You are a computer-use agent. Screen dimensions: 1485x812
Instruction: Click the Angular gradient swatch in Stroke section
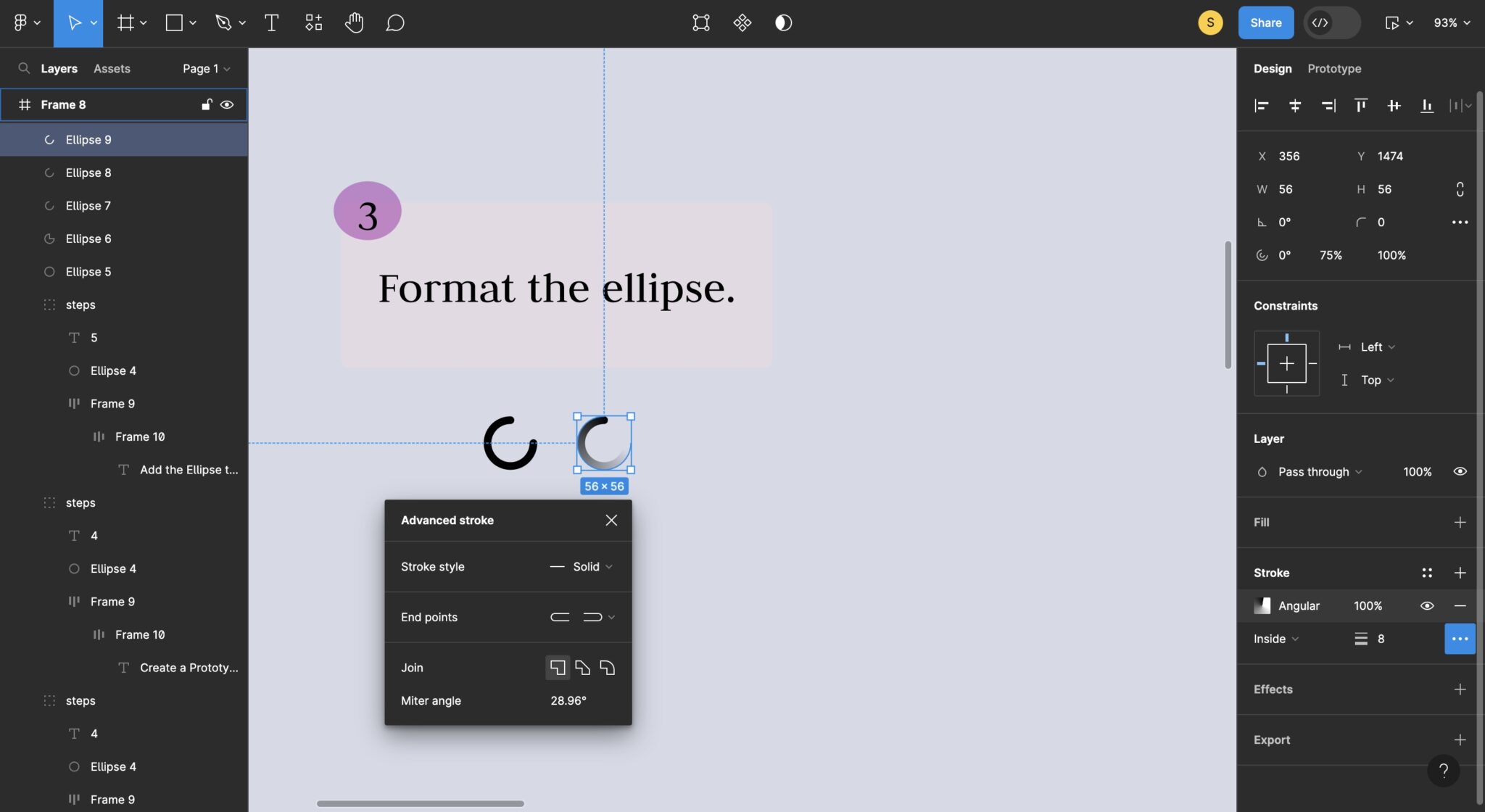(1262, 605)
